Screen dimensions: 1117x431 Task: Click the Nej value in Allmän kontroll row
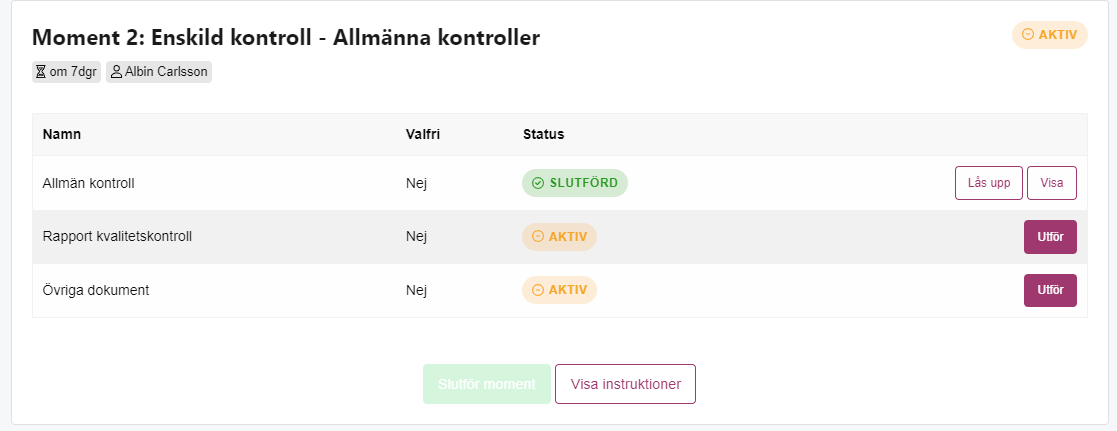tap(416, 183)
